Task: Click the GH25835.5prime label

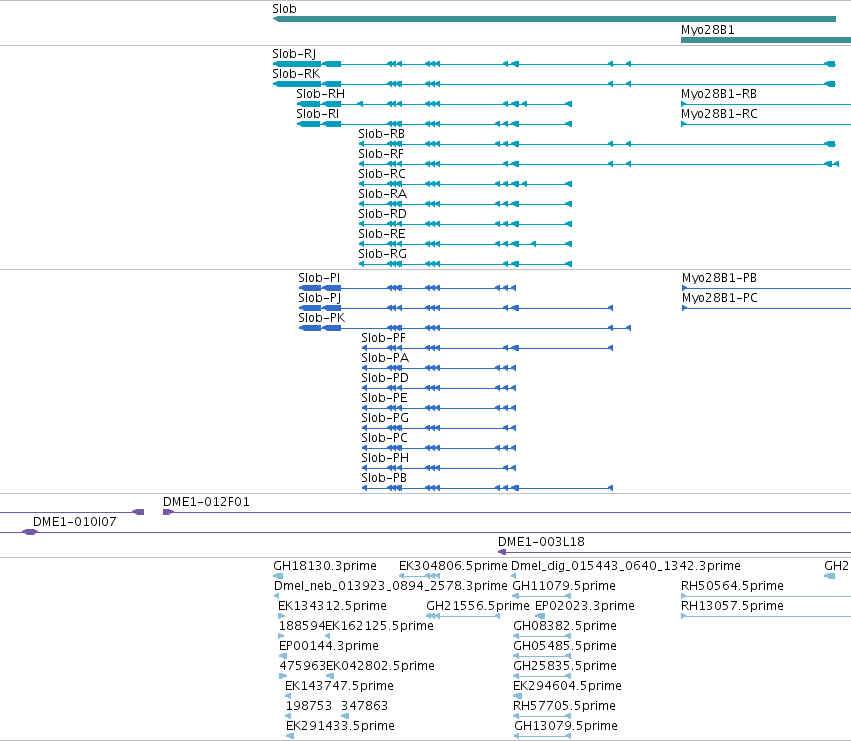Action: [x=565, y=666]
